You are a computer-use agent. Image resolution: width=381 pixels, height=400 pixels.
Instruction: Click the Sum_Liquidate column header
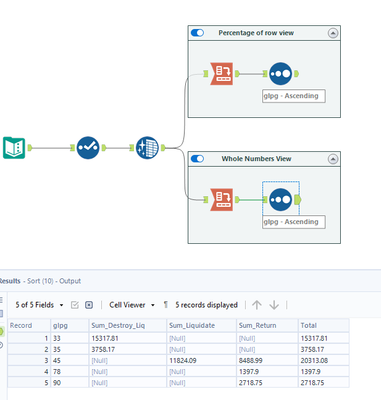[201, 325]
